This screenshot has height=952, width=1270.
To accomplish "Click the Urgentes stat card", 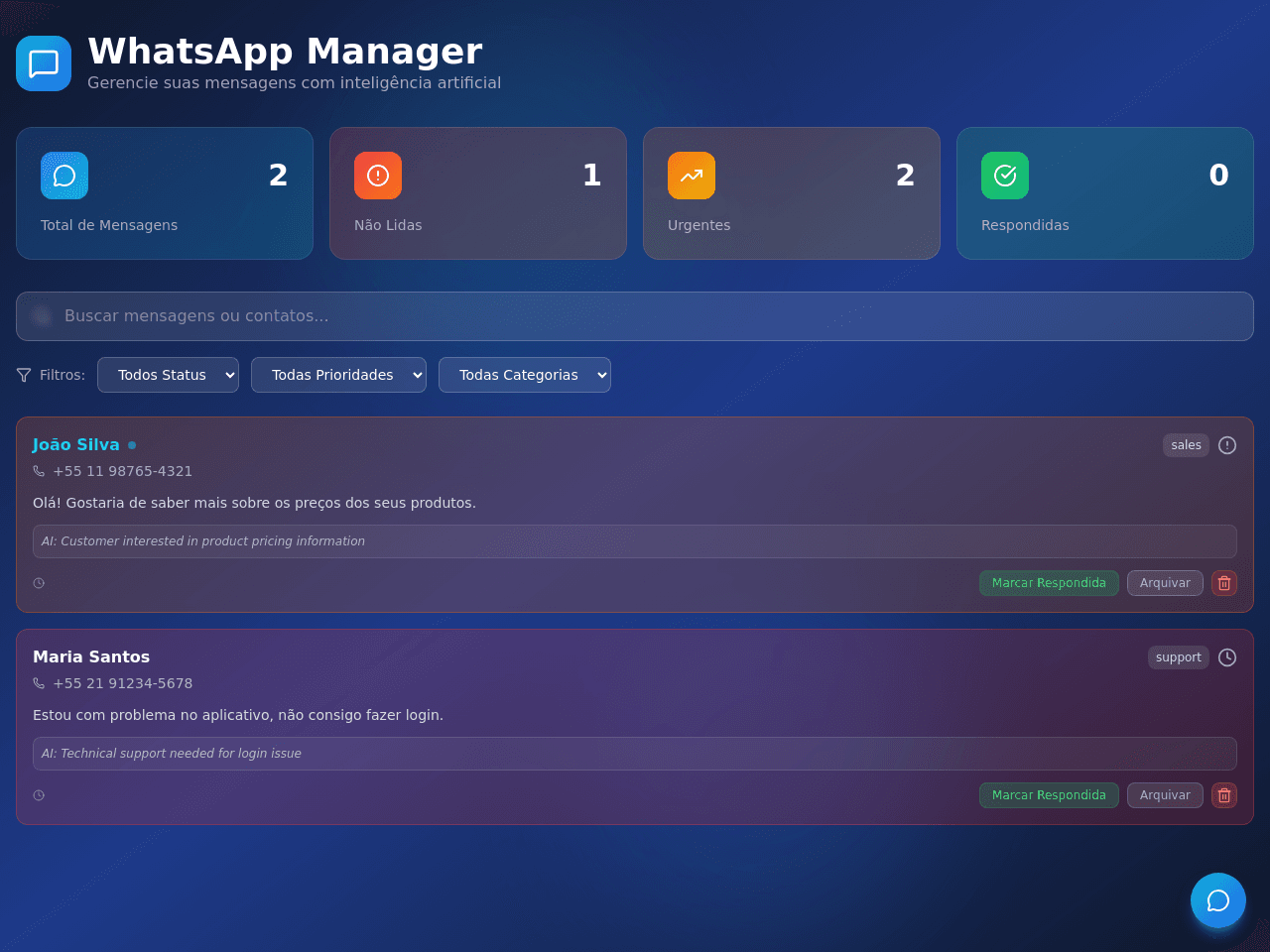I will [792, 193].
